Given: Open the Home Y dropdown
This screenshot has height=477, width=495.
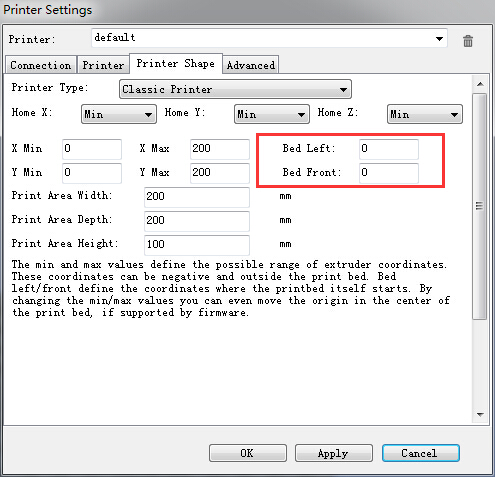Looking at the screenshot, I should 272,114.
